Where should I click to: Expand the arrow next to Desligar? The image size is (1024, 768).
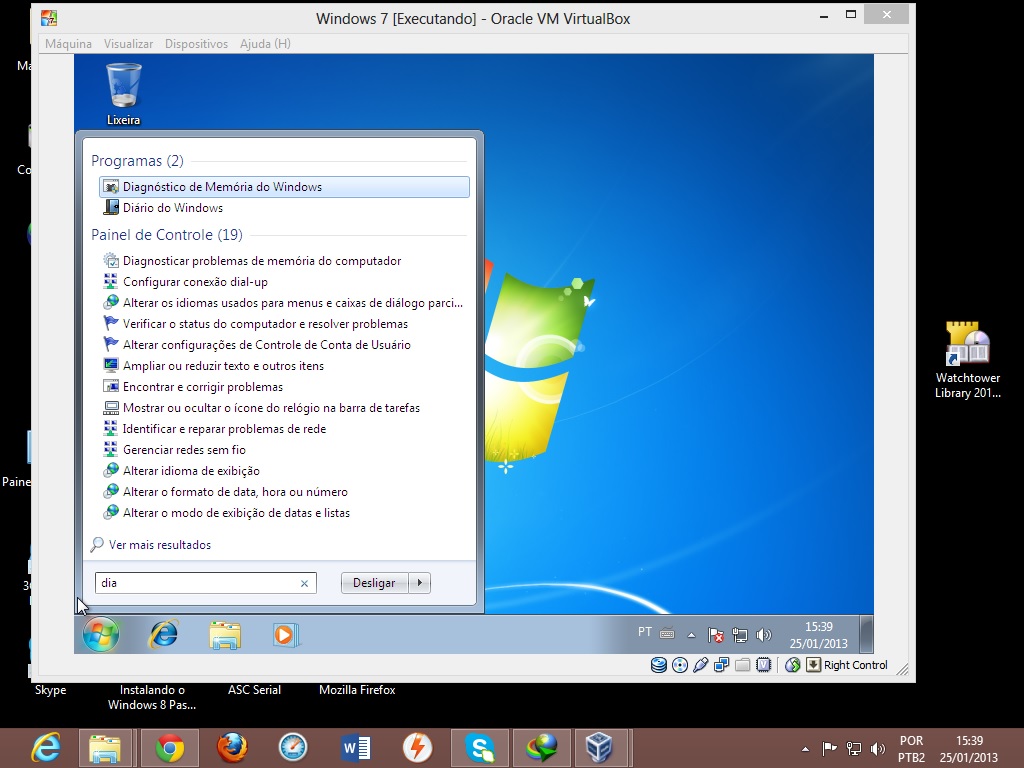420,583
